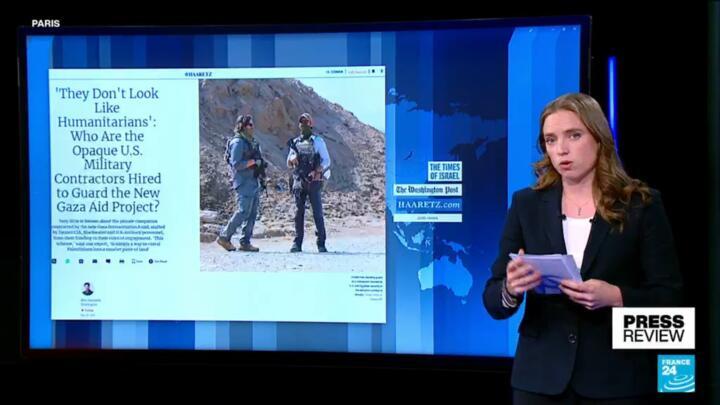The image size is (720, 405).
Task: Click the author's name below the avatar
Action: click(90, 300)
